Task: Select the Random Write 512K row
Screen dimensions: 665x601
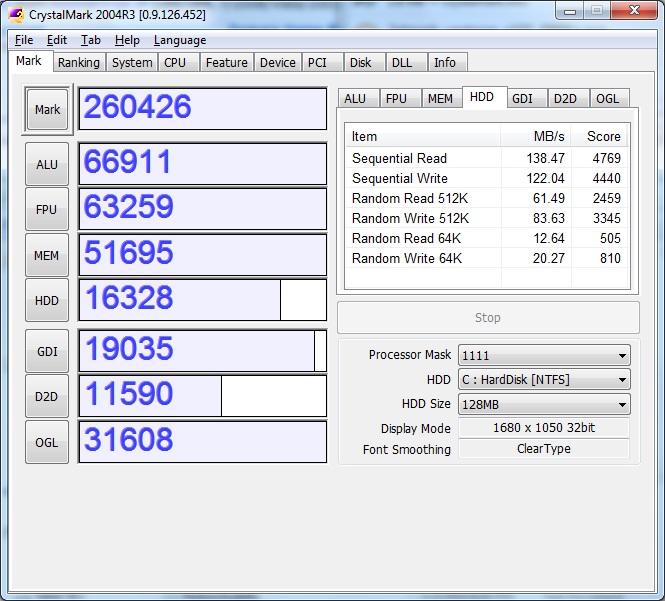Action: (x=486, y=218)
